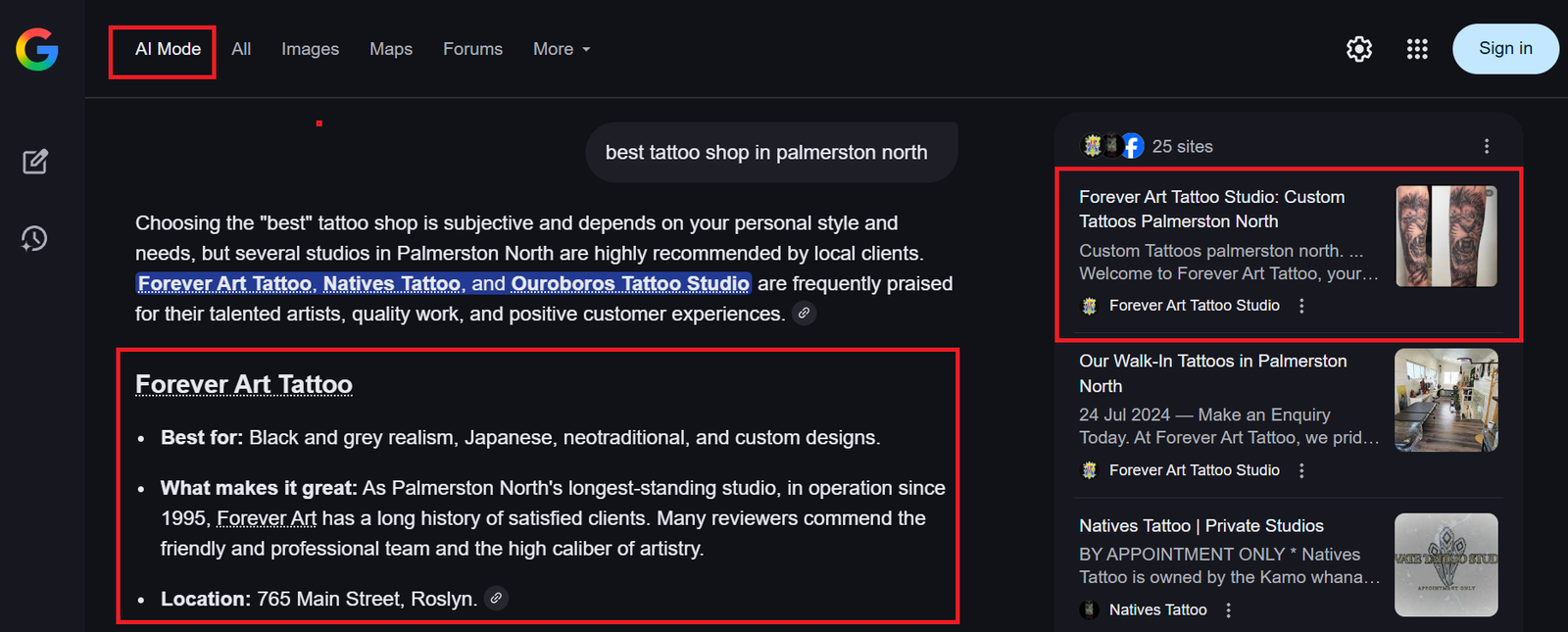Open the Google apps grid
This screenshot has height=632, width=1568.
1417,49
